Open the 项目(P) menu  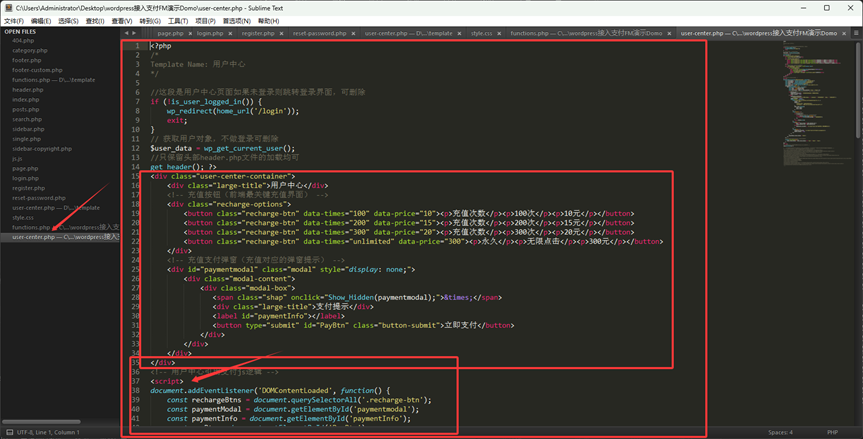[x=205, y=21]
